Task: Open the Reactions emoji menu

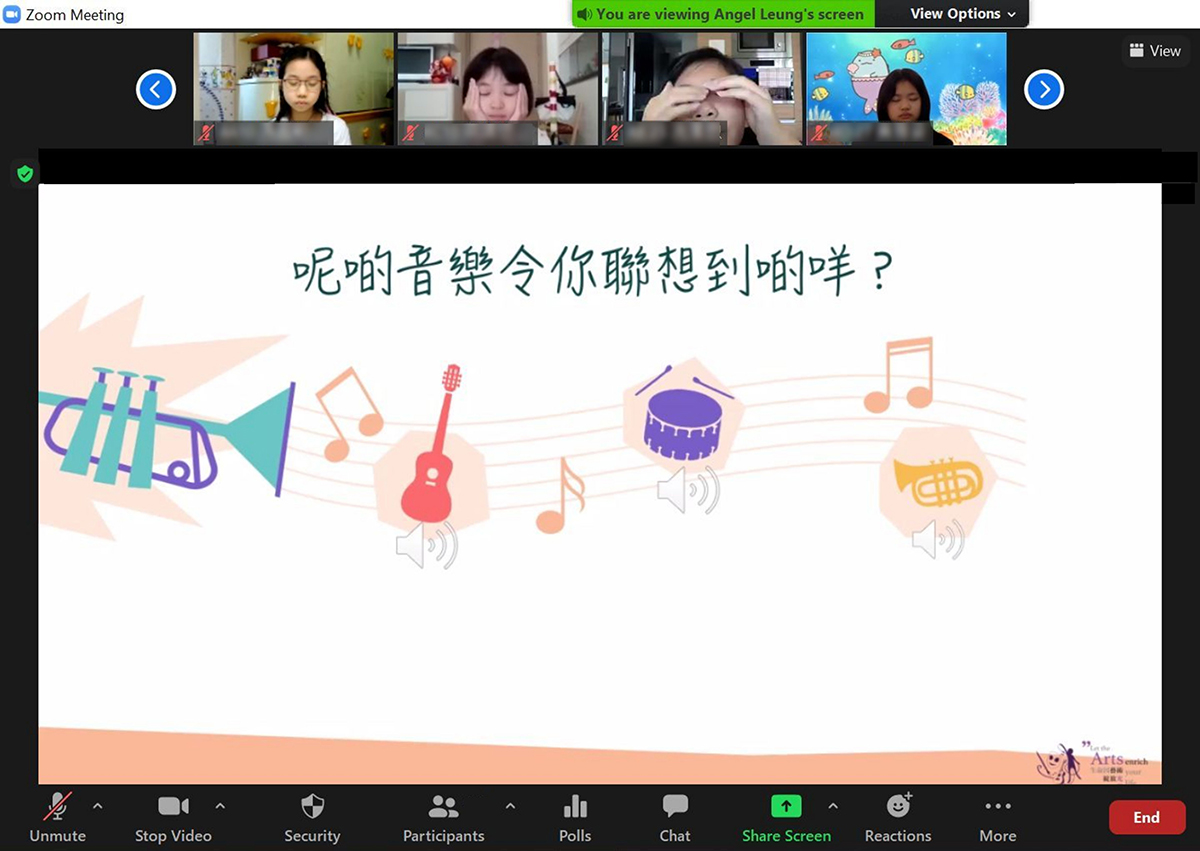Action: 898,817
